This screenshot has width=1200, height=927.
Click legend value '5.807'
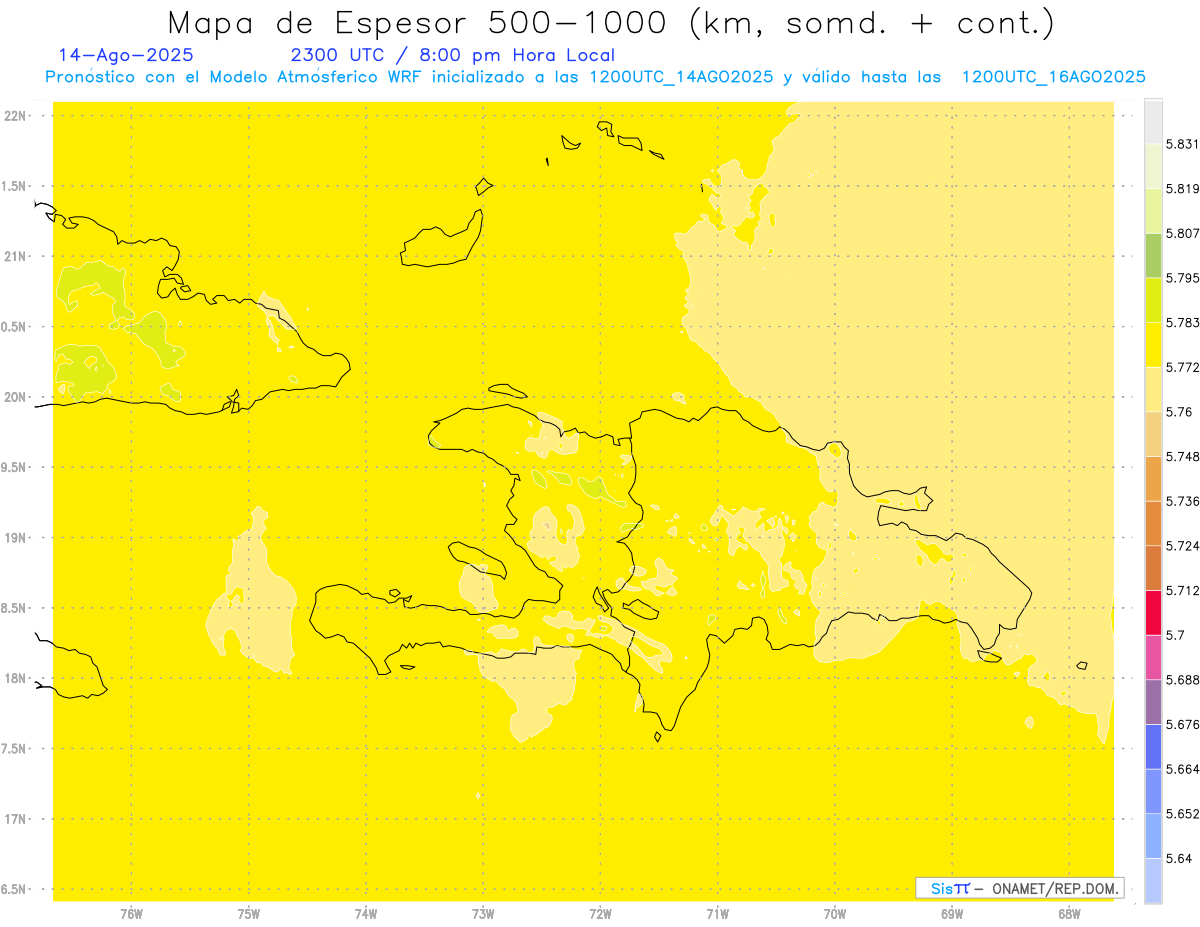point(1182,233)
